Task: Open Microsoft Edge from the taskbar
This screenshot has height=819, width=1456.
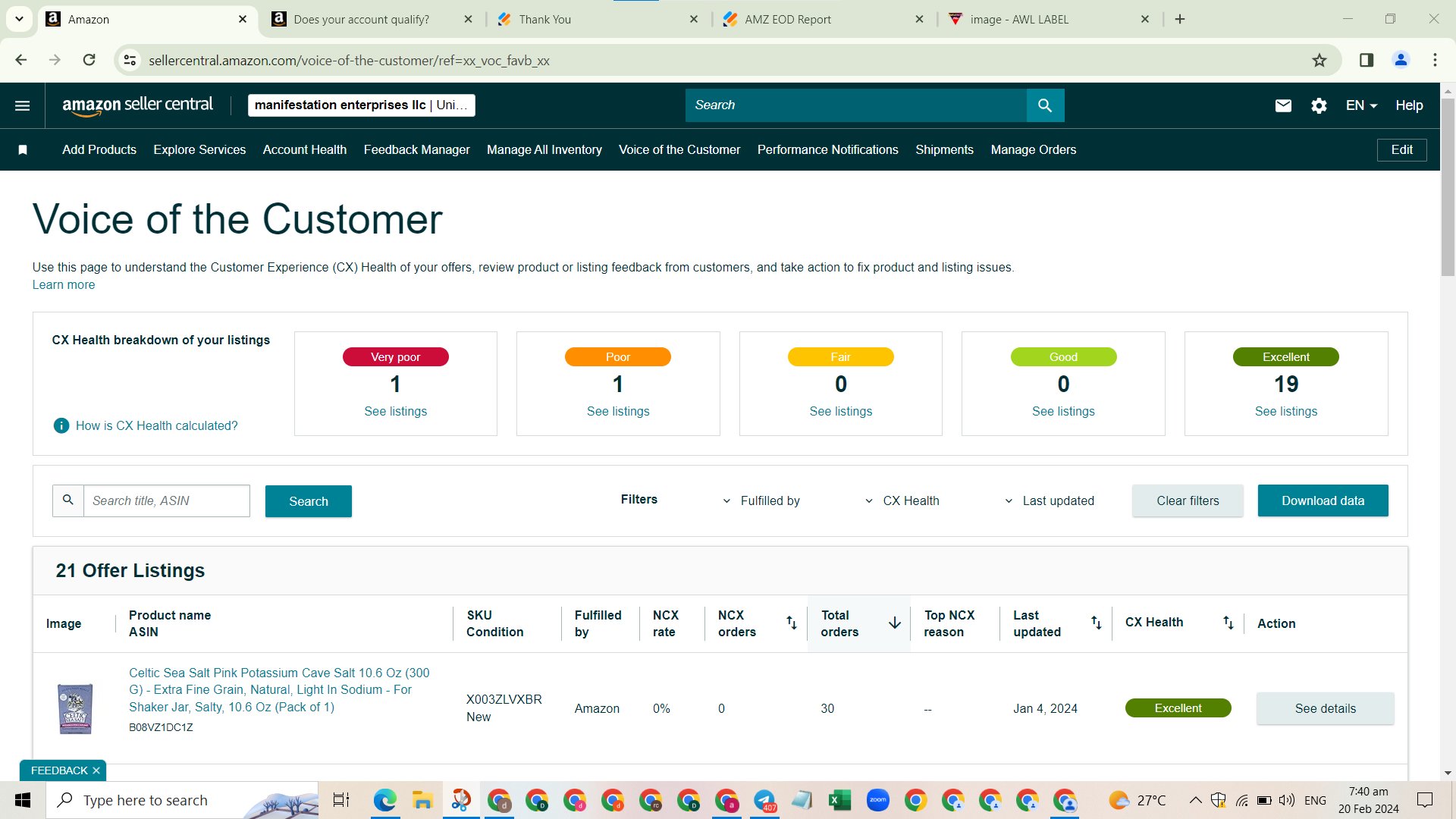Action: point(384,800)
